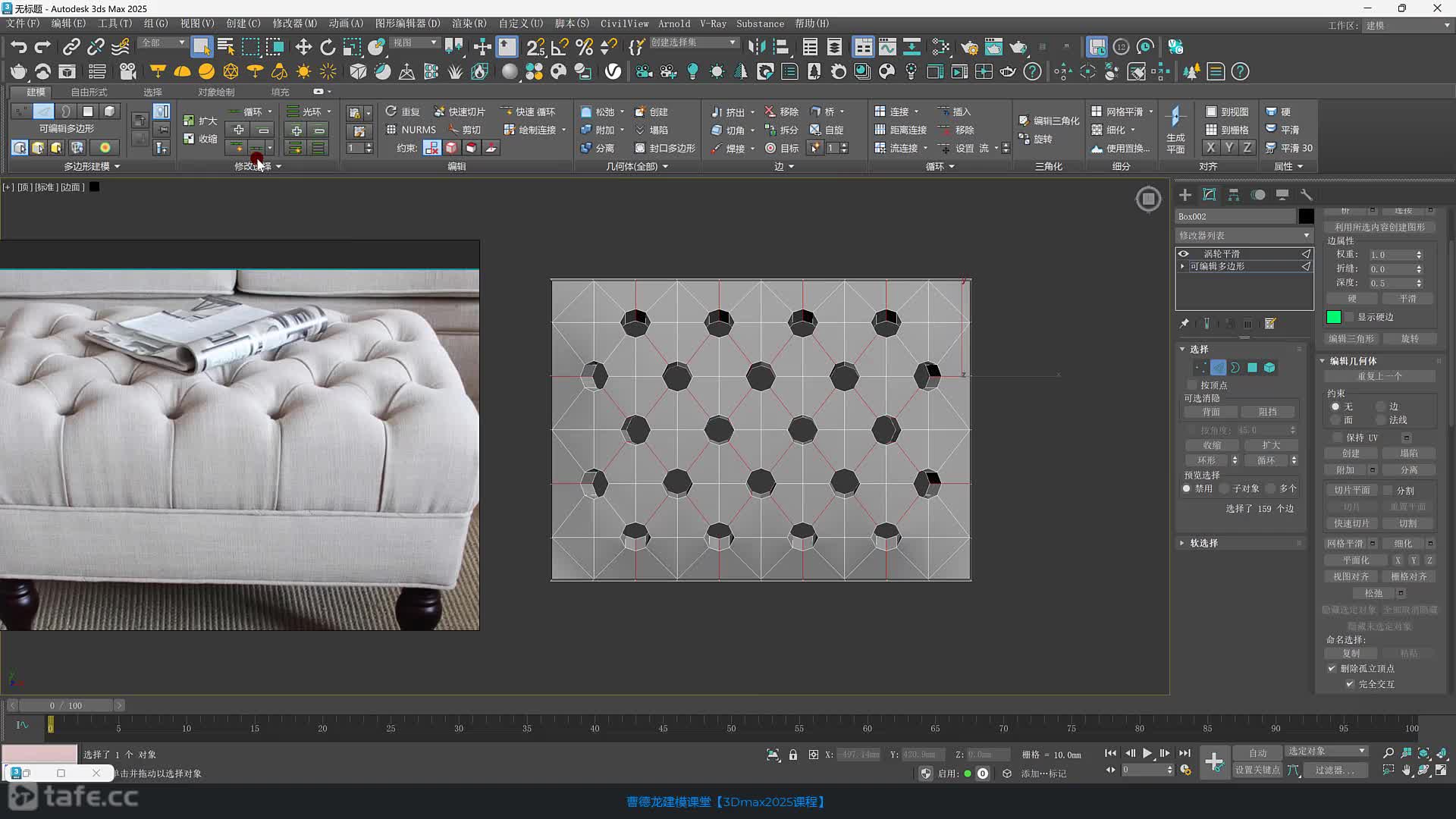Open the Box002 object color swatch

[1306, 216]
